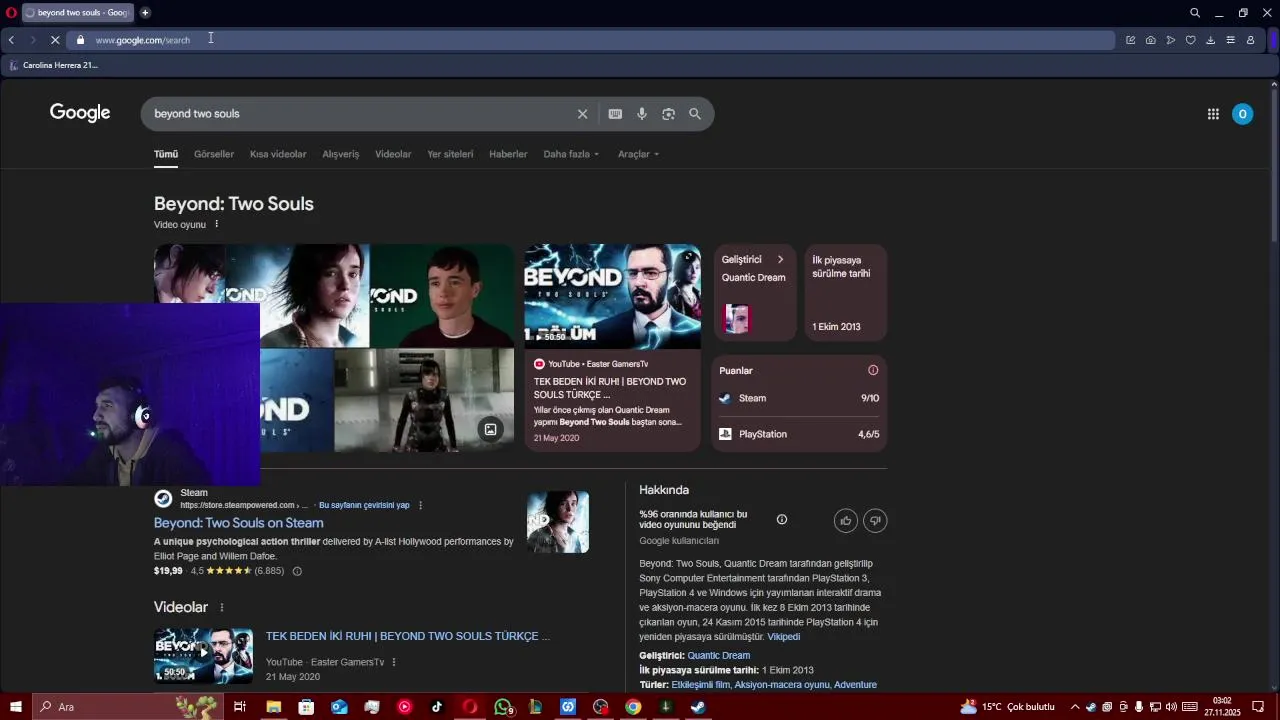
Task: Open options menu beside Videolar heading
Action: (x=222, y=607)
